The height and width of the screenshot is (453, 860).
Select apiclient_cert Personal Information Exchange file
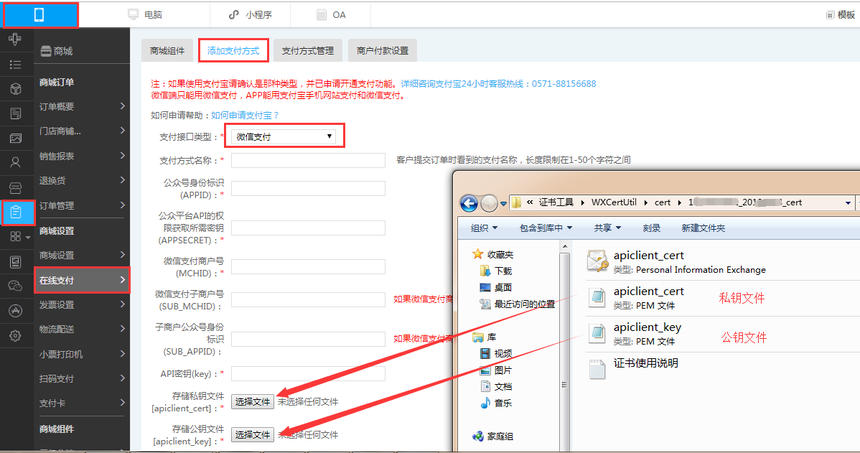point(676,262)
